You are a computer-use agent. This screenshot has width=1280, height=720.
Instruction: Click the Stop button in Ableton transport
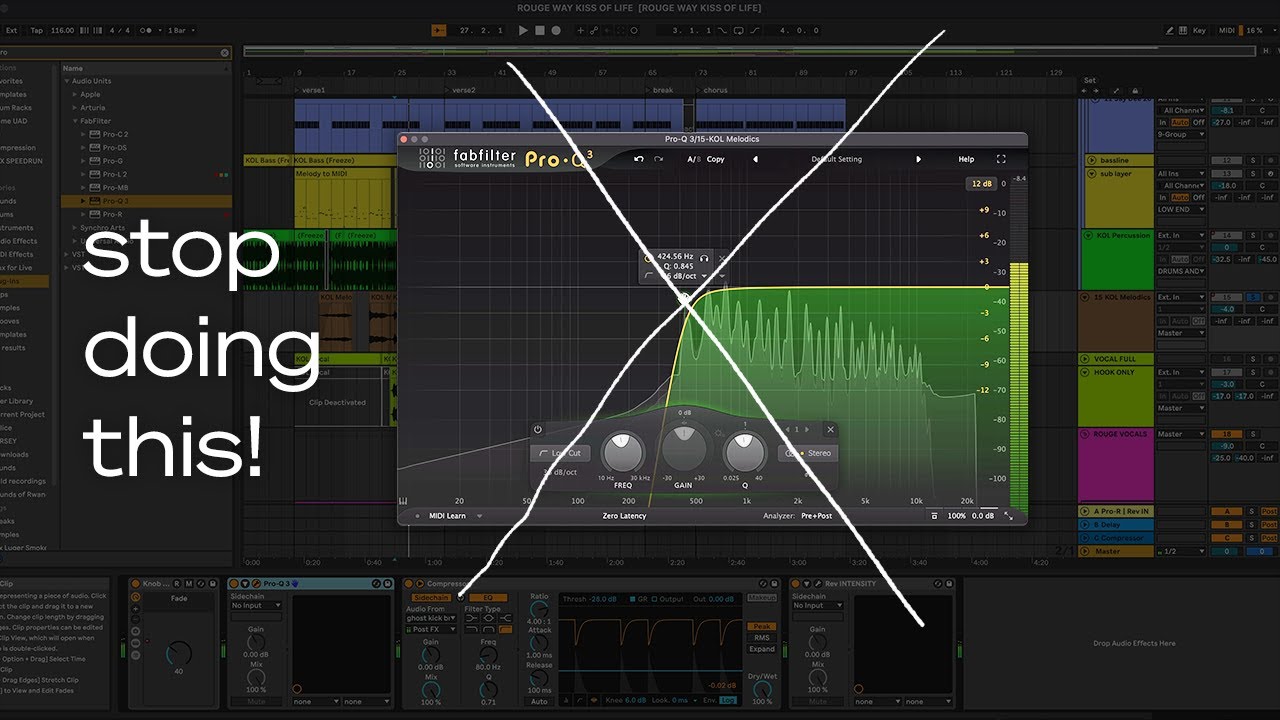pyautogui.click(x=539, y=30)
